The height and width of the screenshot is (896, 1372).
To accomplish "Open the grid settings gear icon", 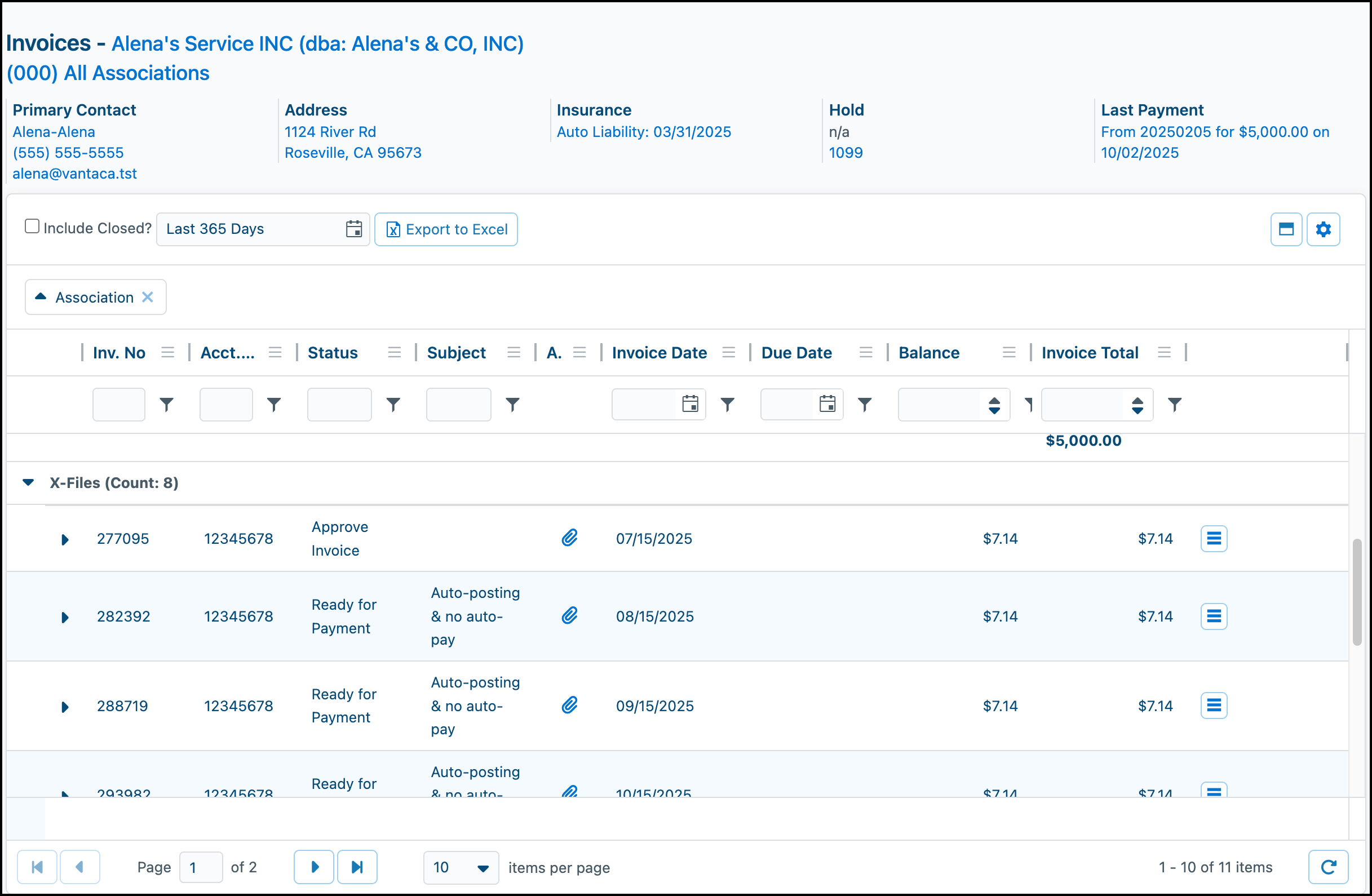I will pos(1323,229).
